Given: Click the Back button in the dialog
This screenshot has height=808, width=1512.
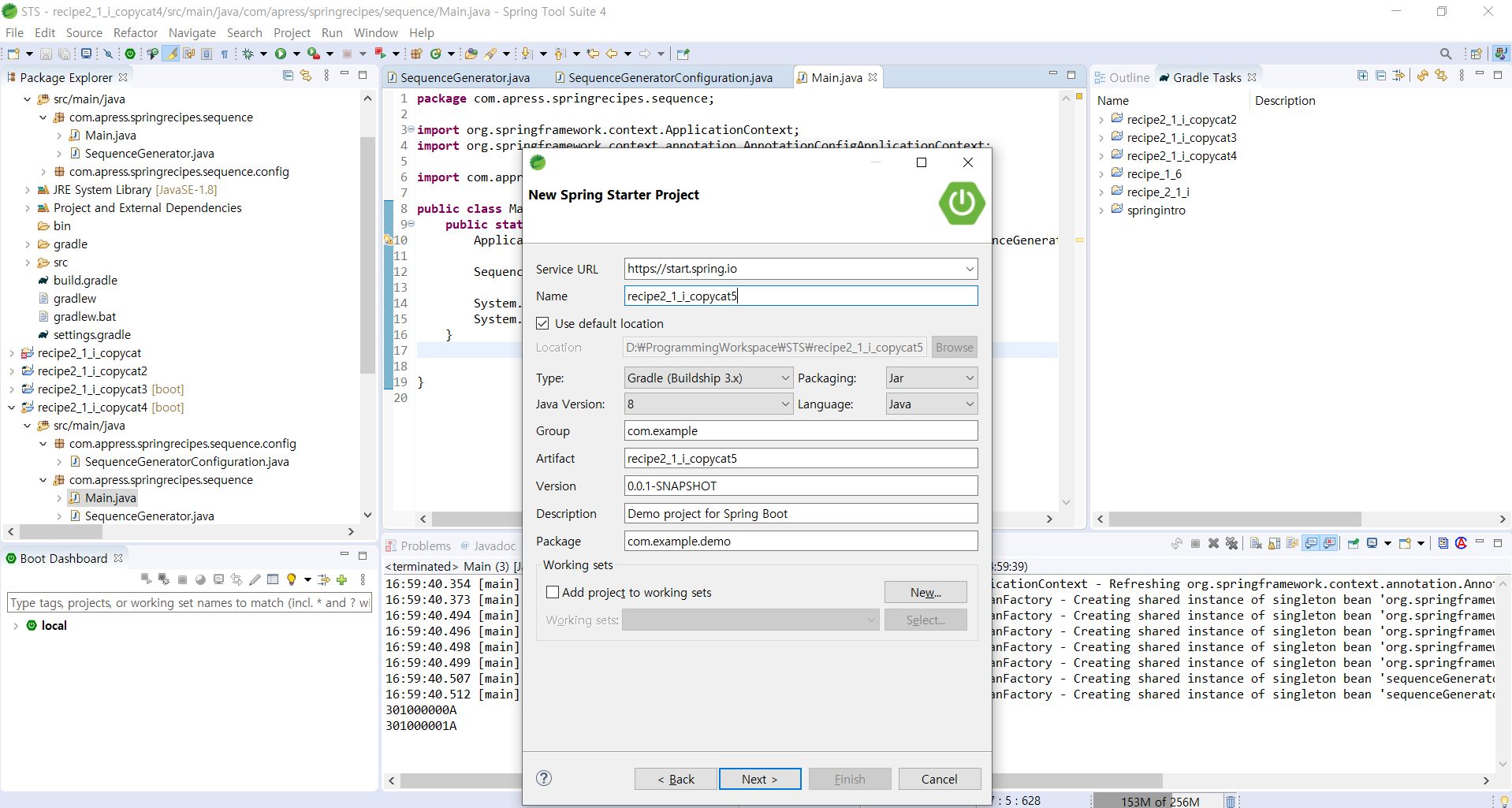Looking at the screenshot, I should 676,779.
